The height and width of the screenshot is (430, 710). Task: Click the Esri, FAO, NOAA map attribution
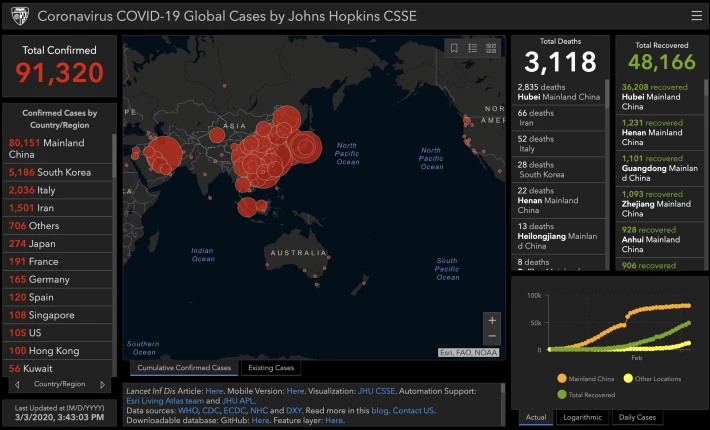[469, 353]
